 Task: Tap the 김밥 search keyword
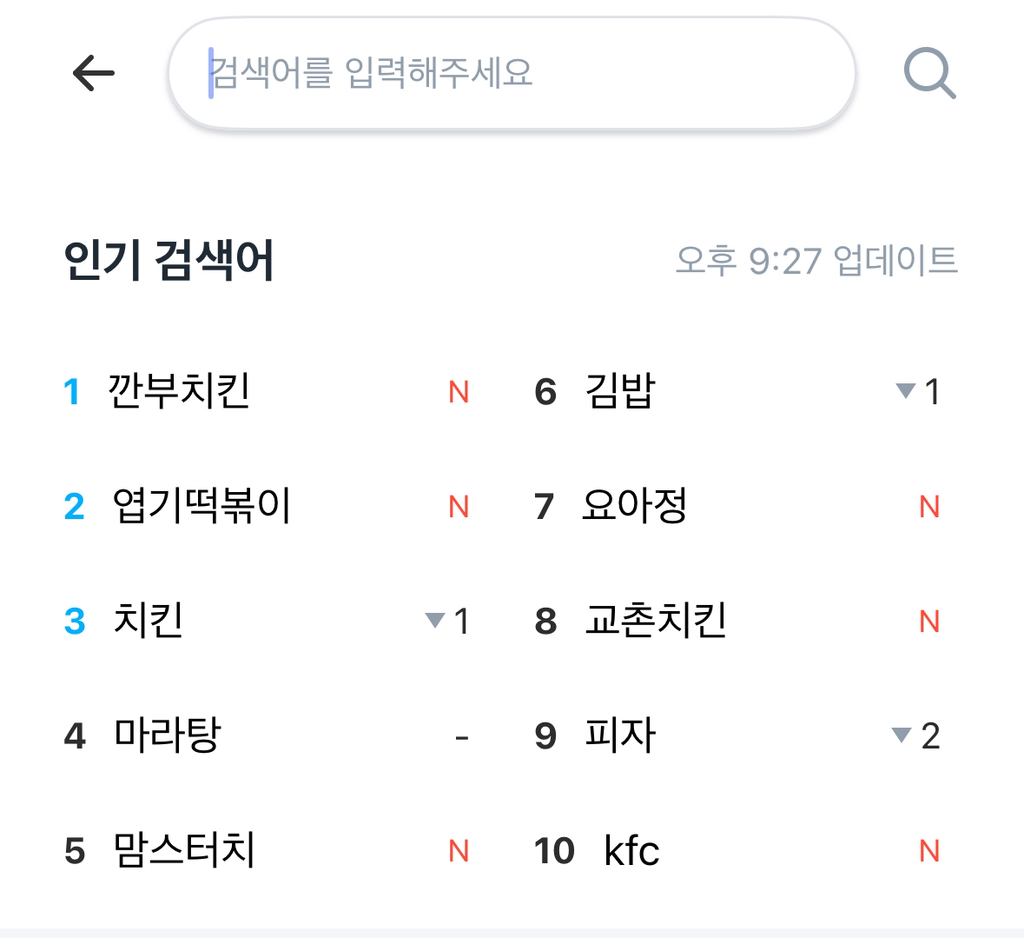pos(619,391)
